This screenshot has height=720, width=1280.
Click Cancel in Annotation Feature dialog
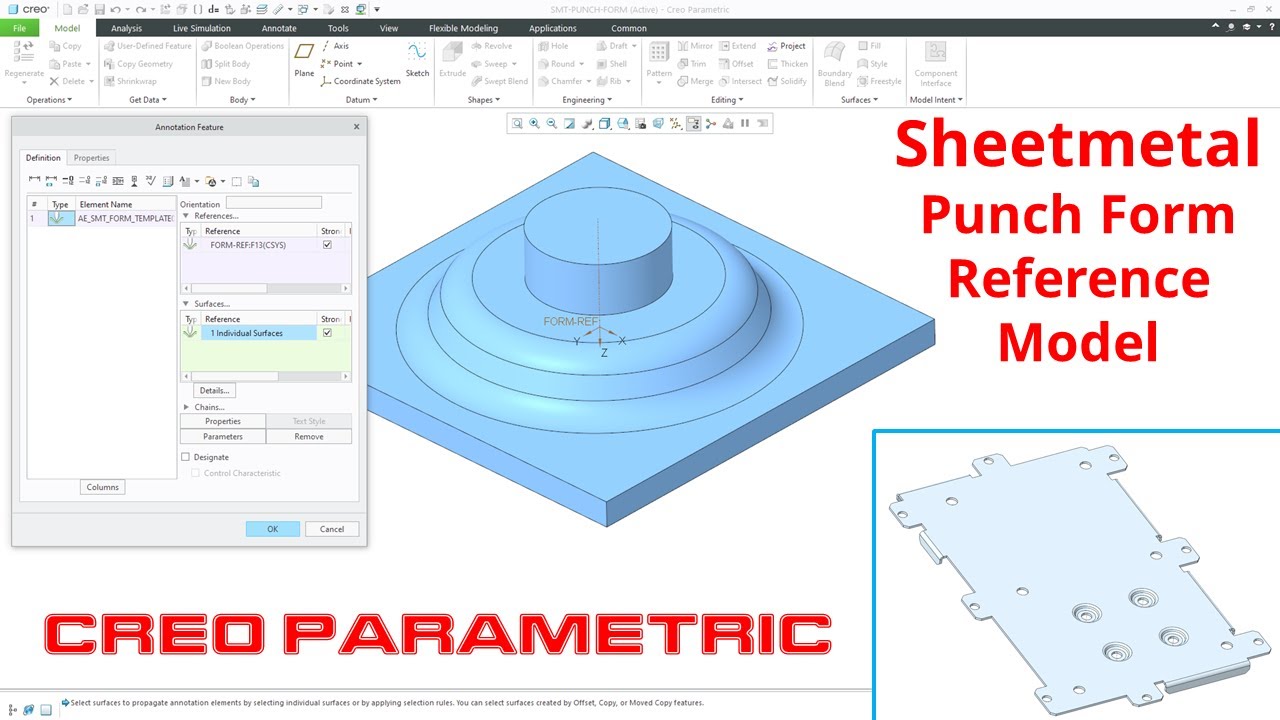[332, 529]
